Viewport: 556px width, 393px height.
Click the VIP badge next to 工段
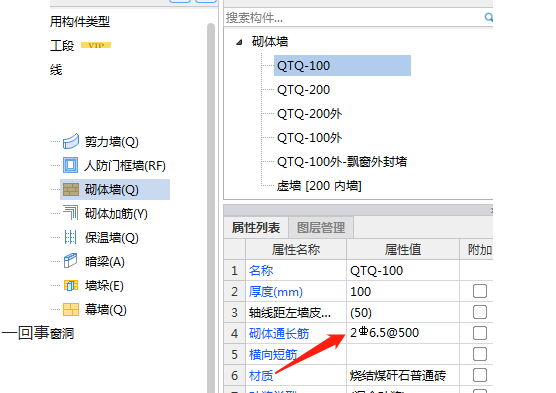tap(96, 45)
